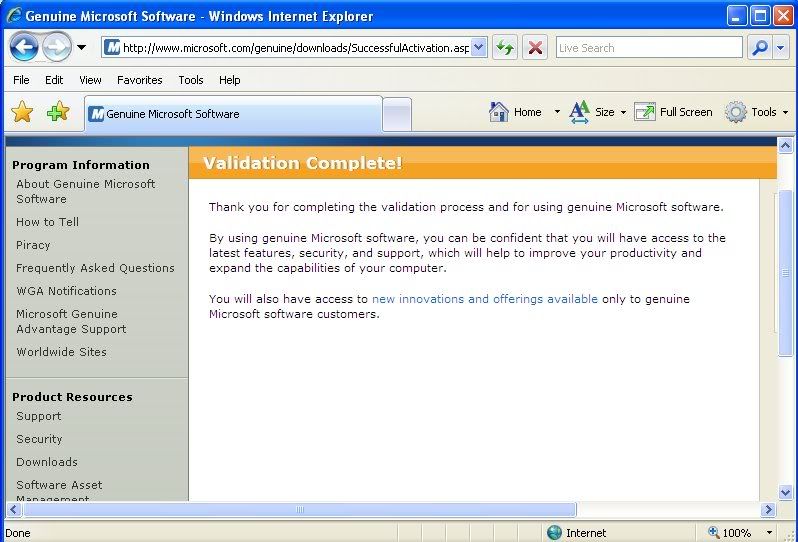Screen dimensions: 798x542
Task: Click the Done status bar text
Action: coord(18,533)
